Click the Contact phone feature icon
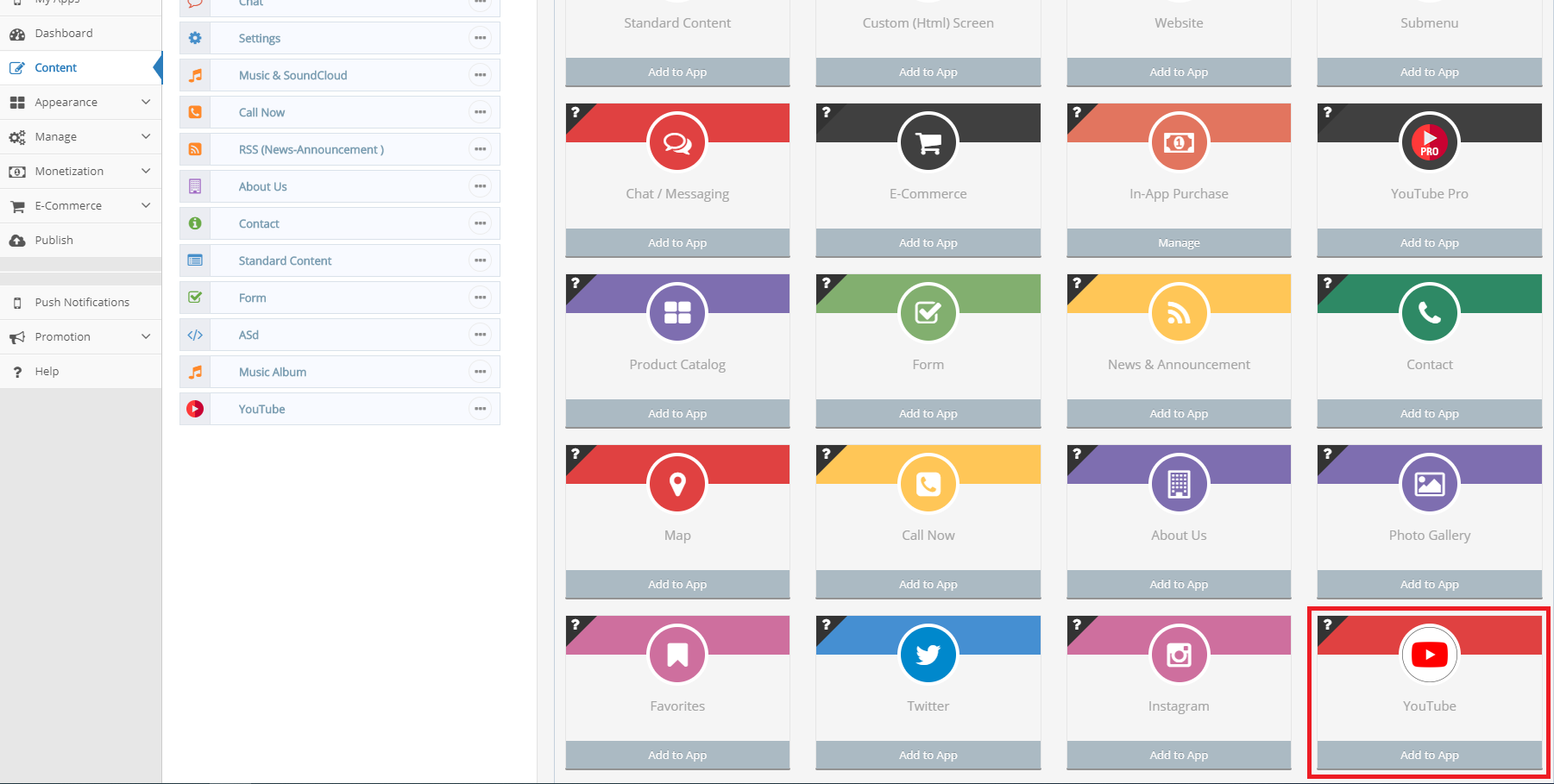 click(1430, 313)
